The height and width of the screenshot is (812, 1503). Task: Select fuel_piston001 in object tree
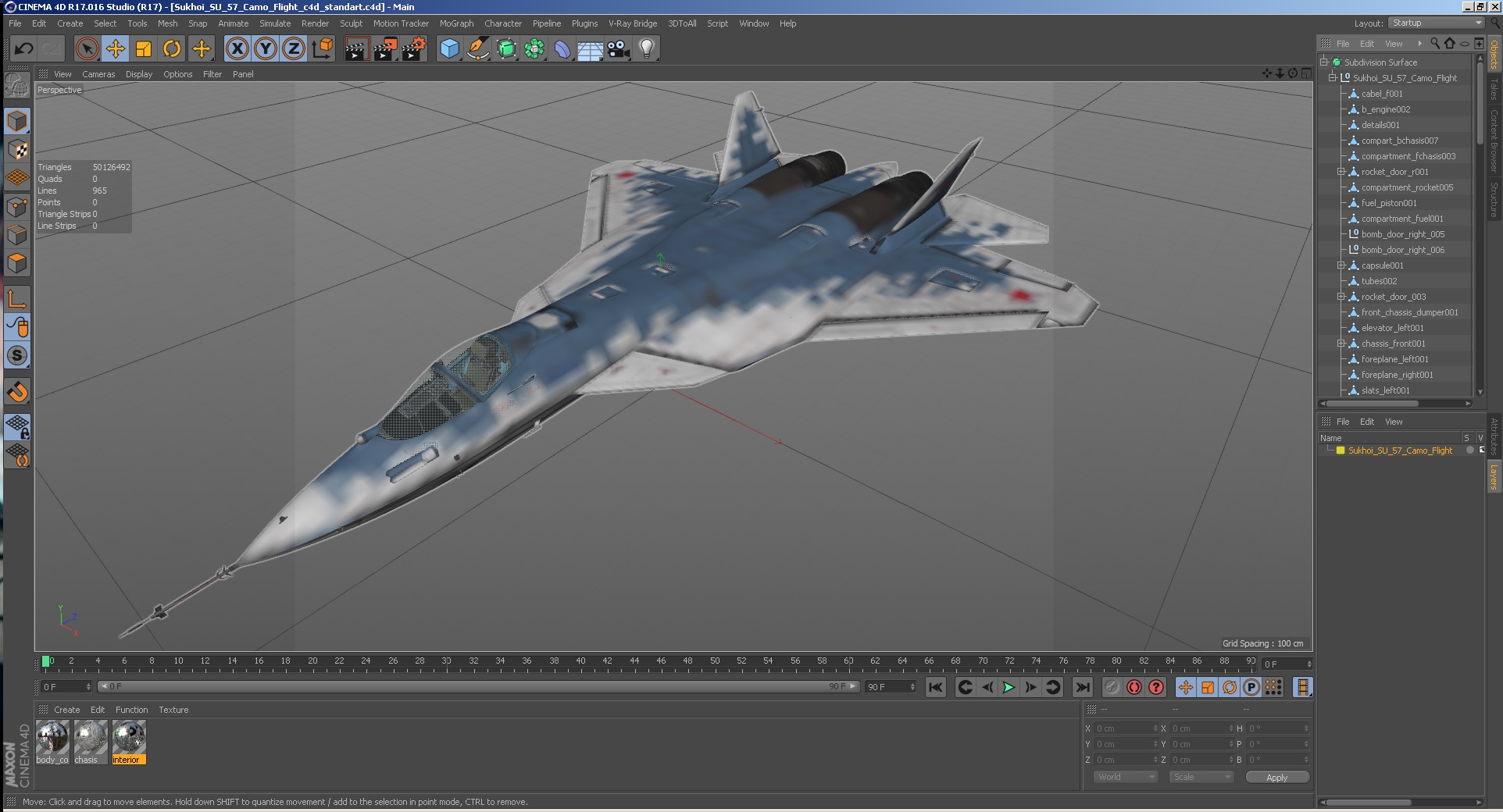[1389, 203]
